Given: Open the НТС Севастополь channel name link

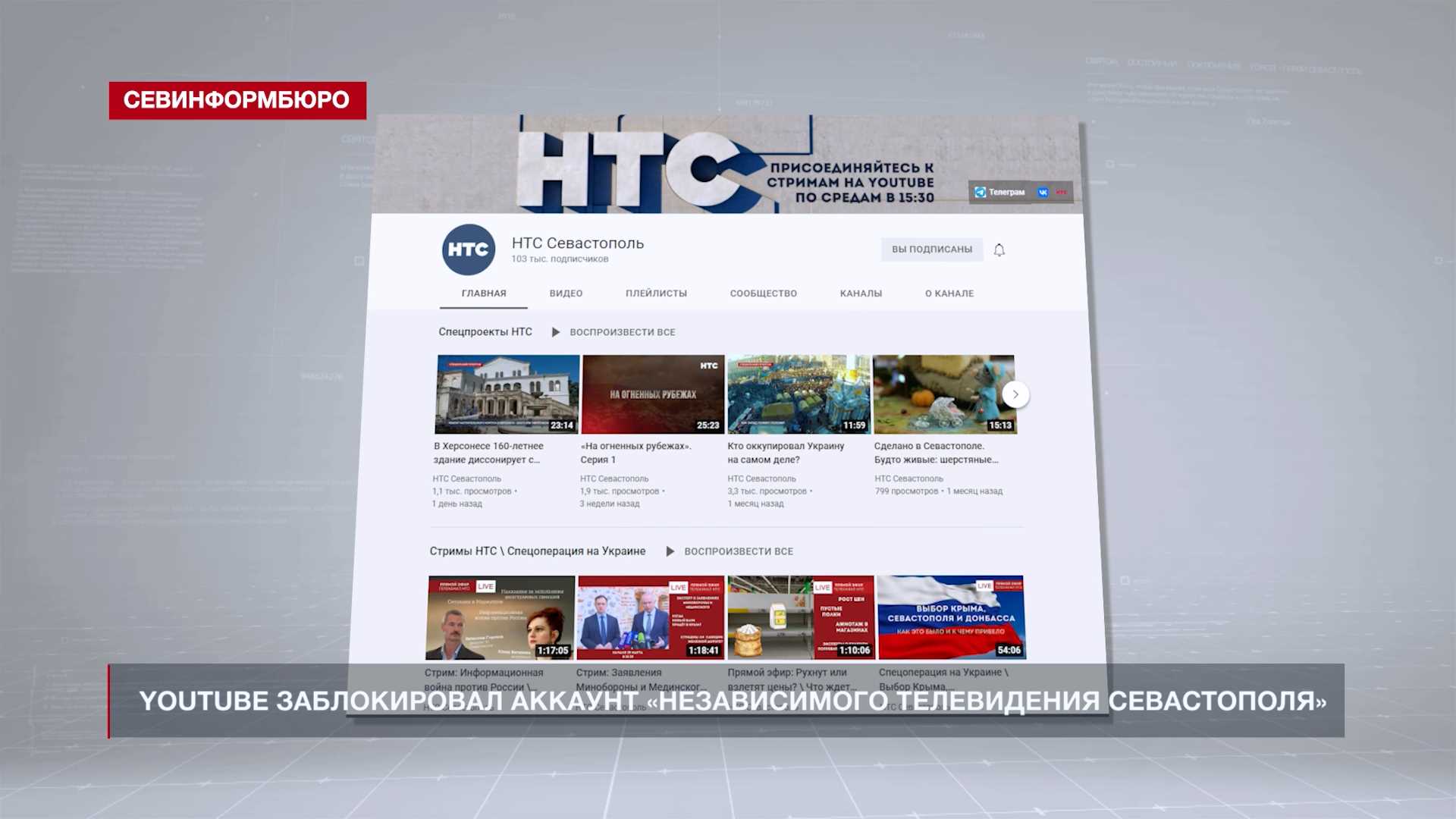Looking at the screenshot, I should click(578, 243).
